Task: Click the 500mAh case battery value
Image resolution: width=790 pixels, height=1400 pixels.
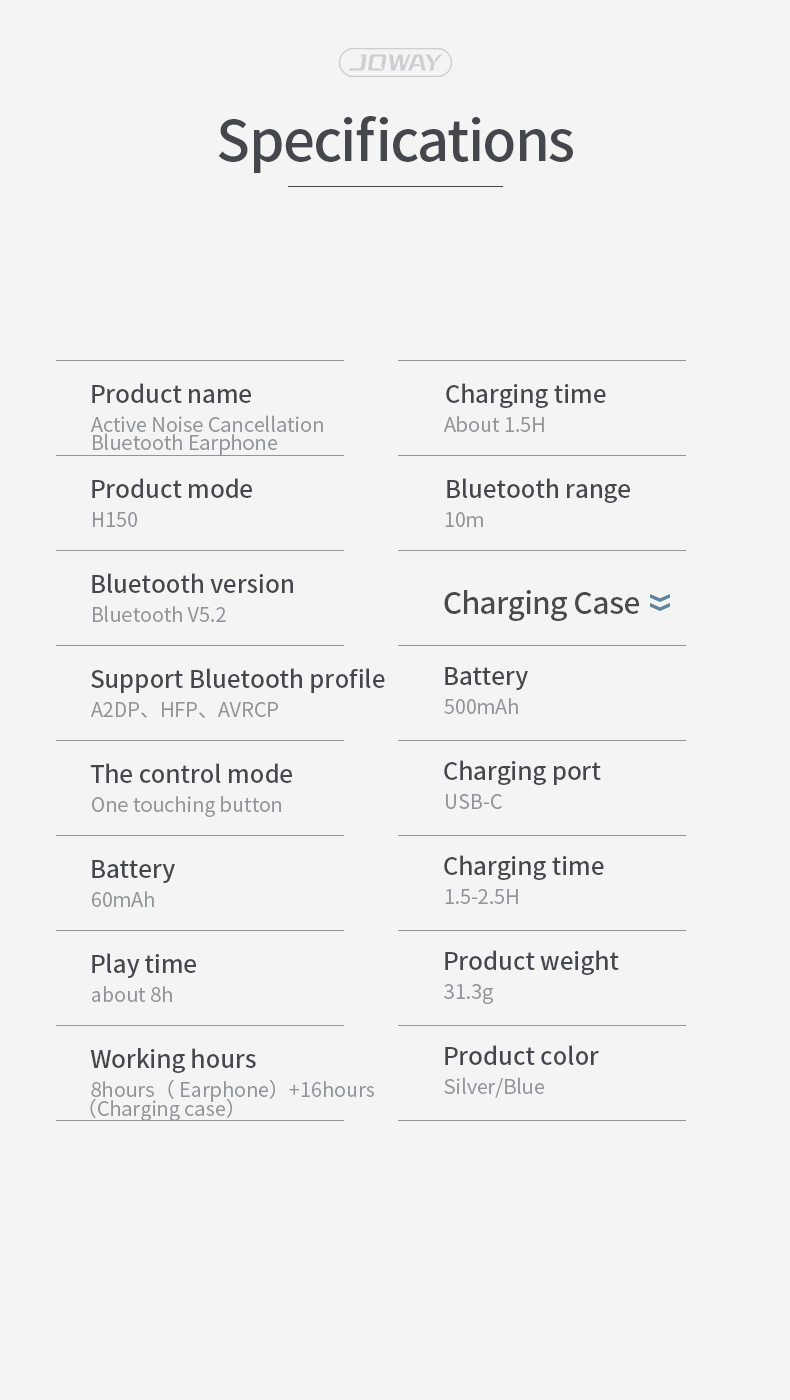Action: click(x=481, y=707)
